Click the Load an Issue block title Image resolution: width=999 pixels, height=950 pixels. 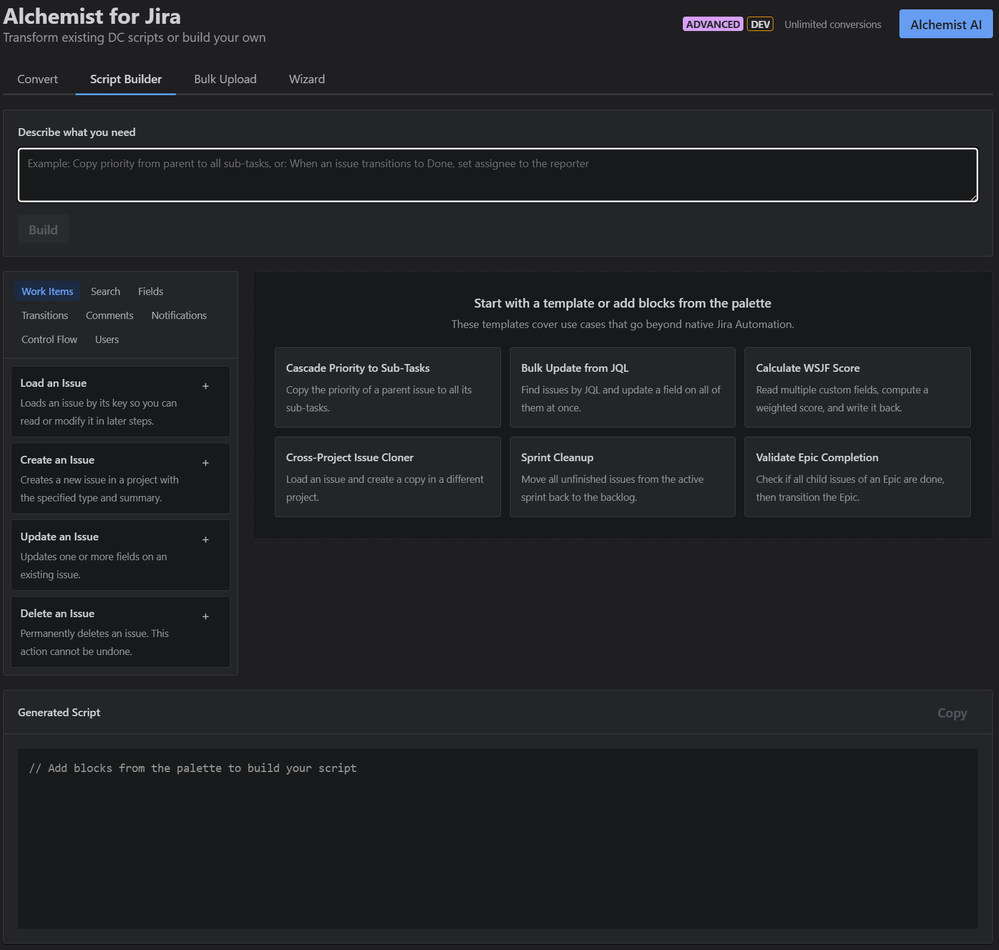(54, 383)
